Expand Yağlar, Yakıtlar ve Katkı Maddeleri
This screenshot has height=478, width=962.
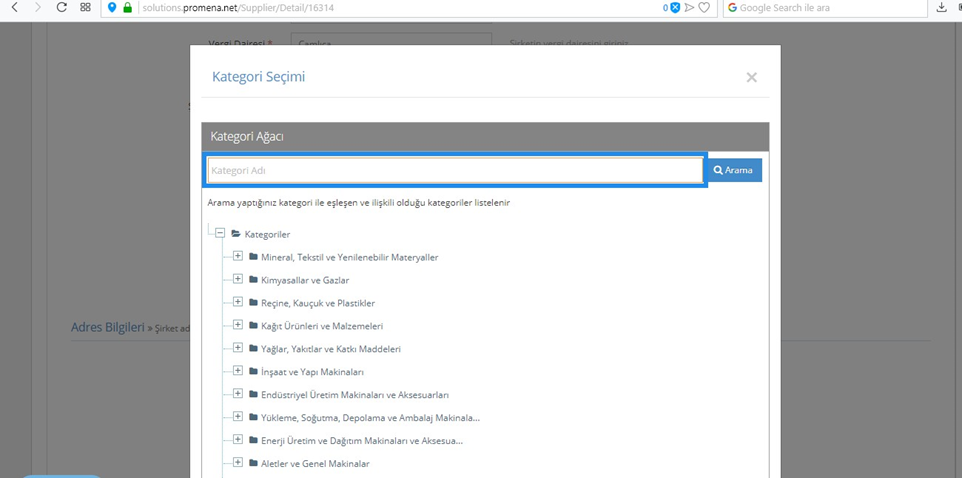[238, 348]
